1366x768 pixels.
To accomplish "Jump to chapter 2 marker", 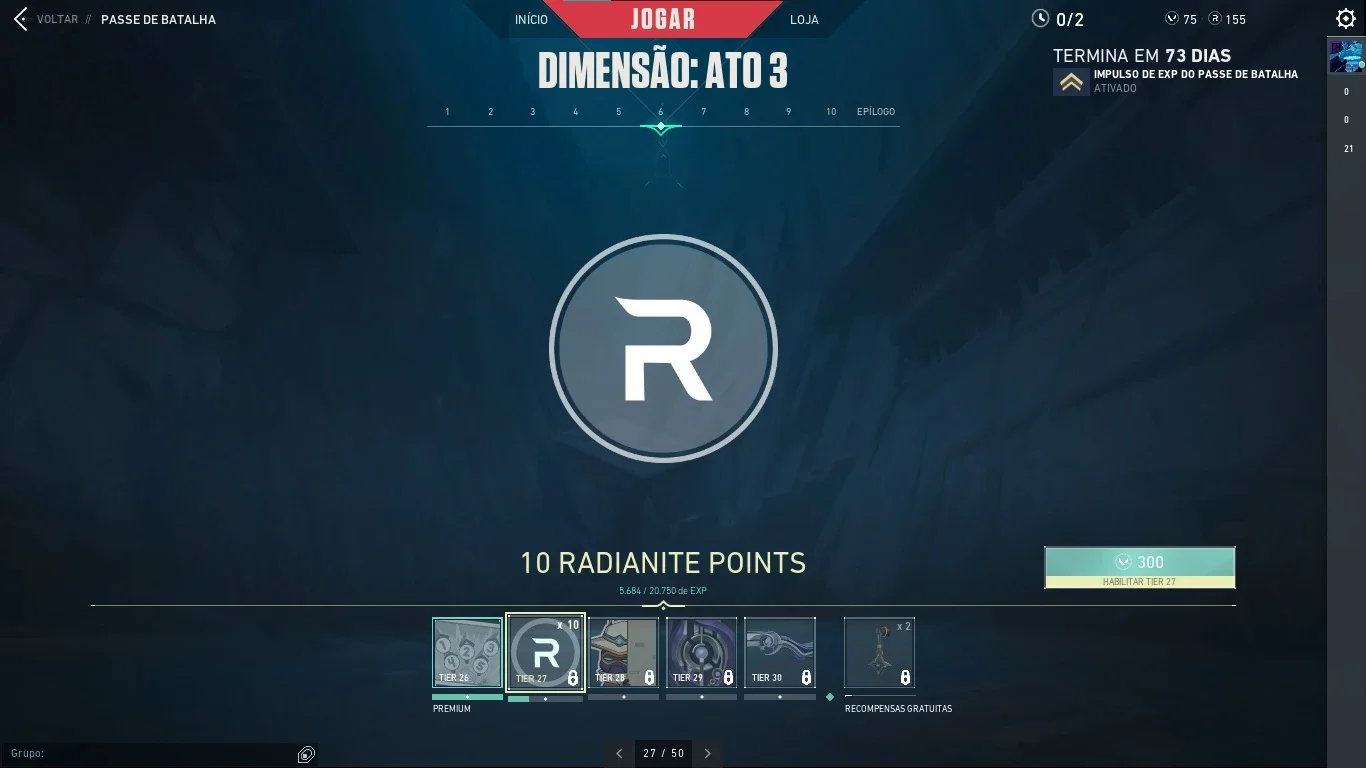I will (490, 112).
